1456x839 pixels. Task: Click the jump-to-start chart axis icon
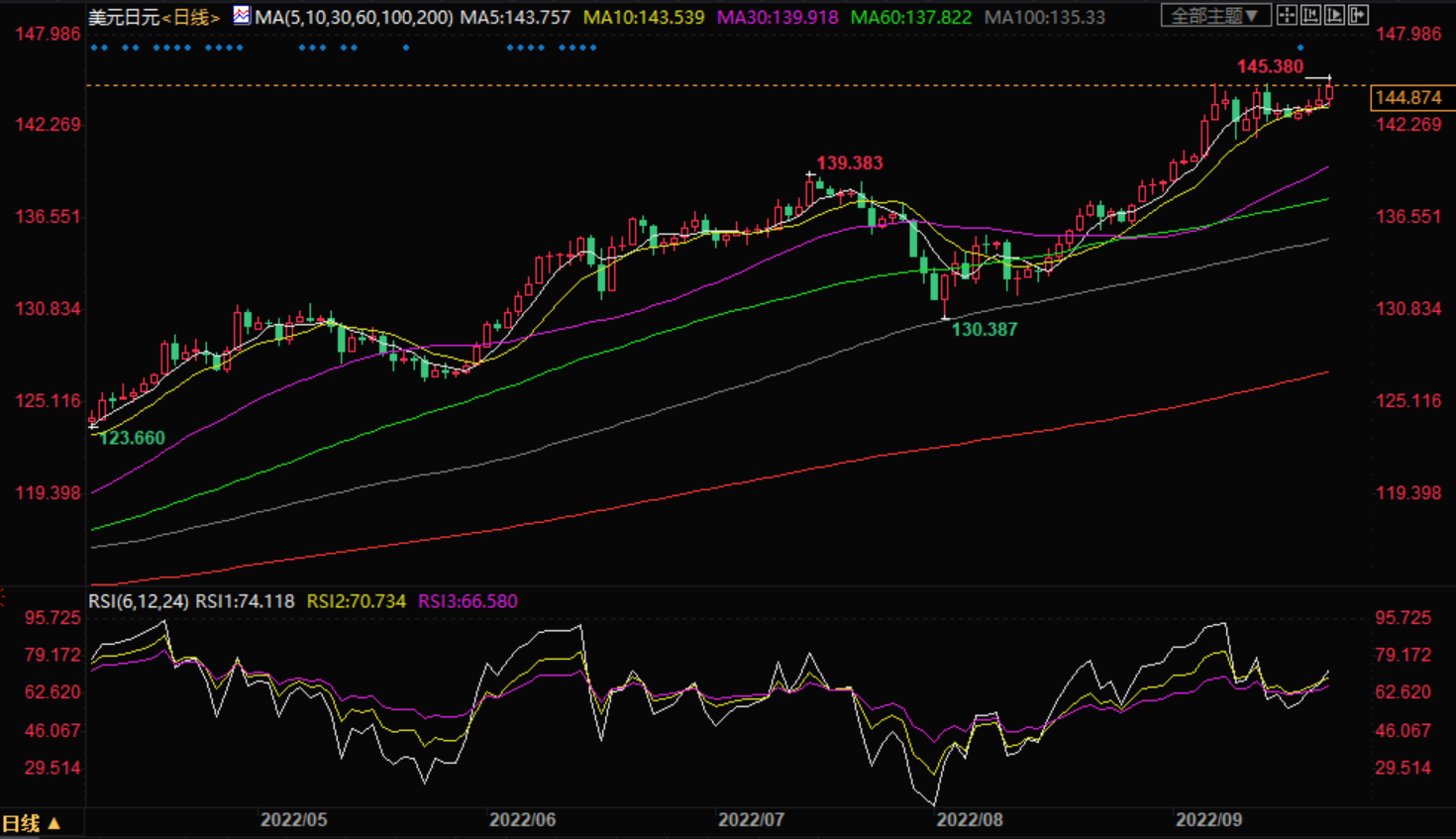1310,15
